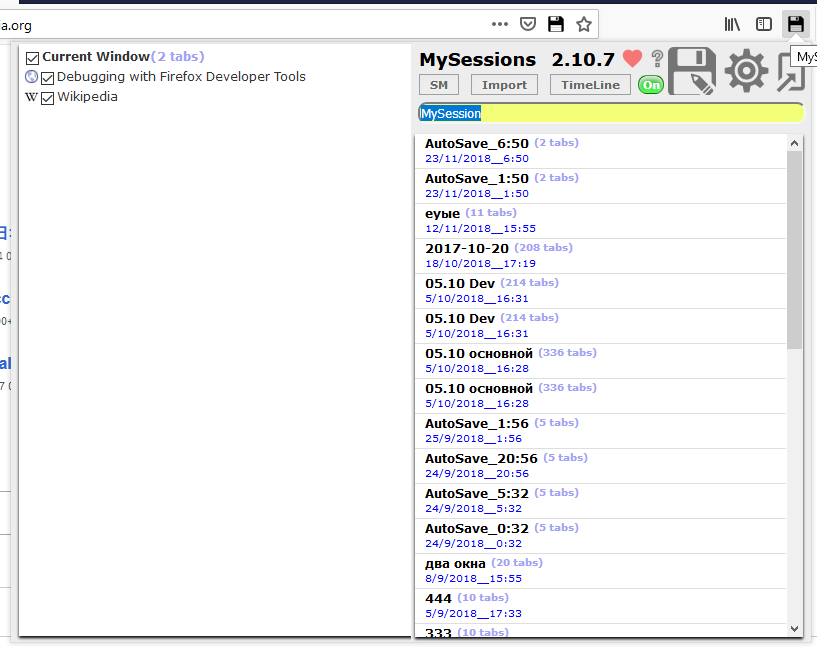Open page actions three-dots menu
This screenshot has width=817, height=654.
[x=500, y=24]
